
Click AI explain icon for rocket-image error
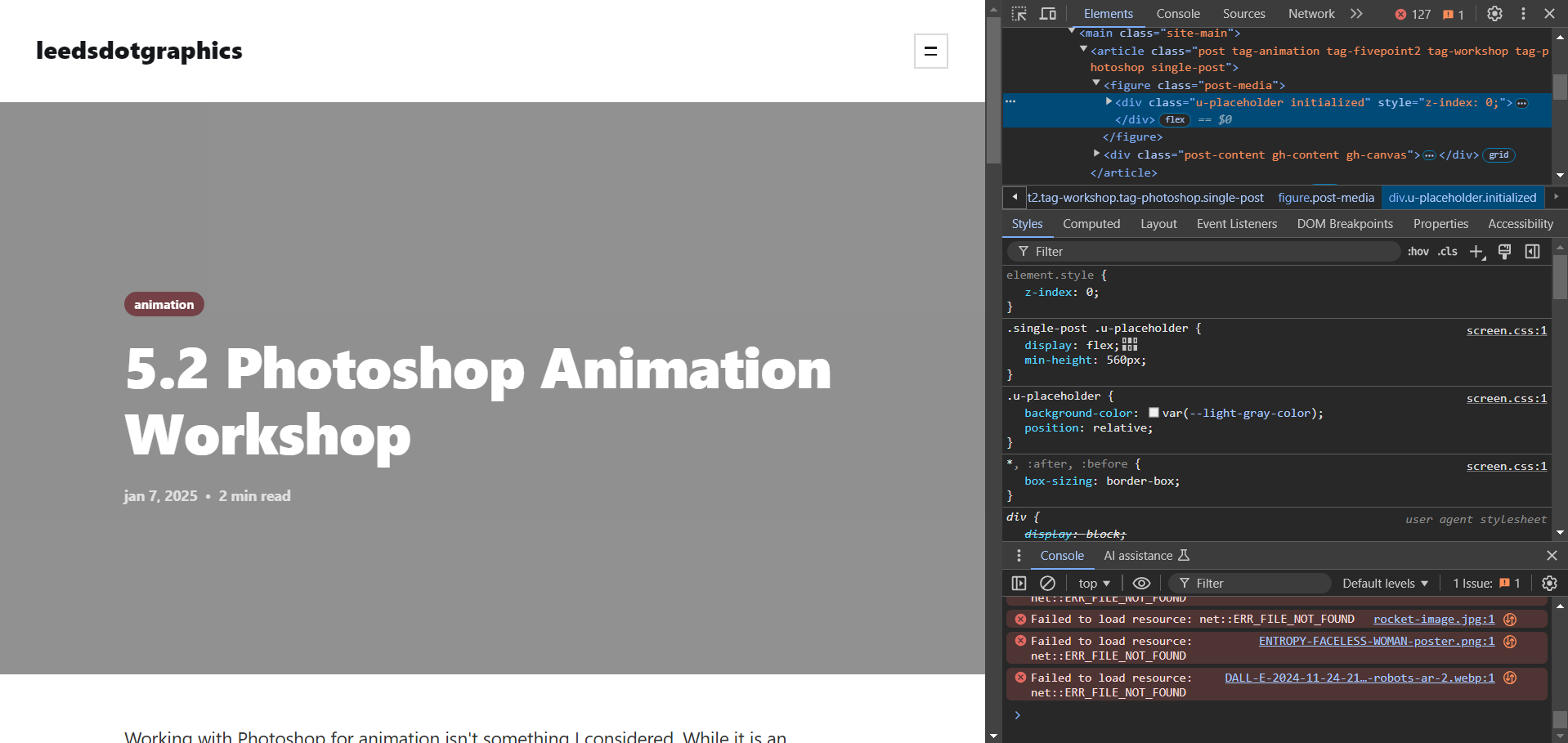(x=1510, y=620)
